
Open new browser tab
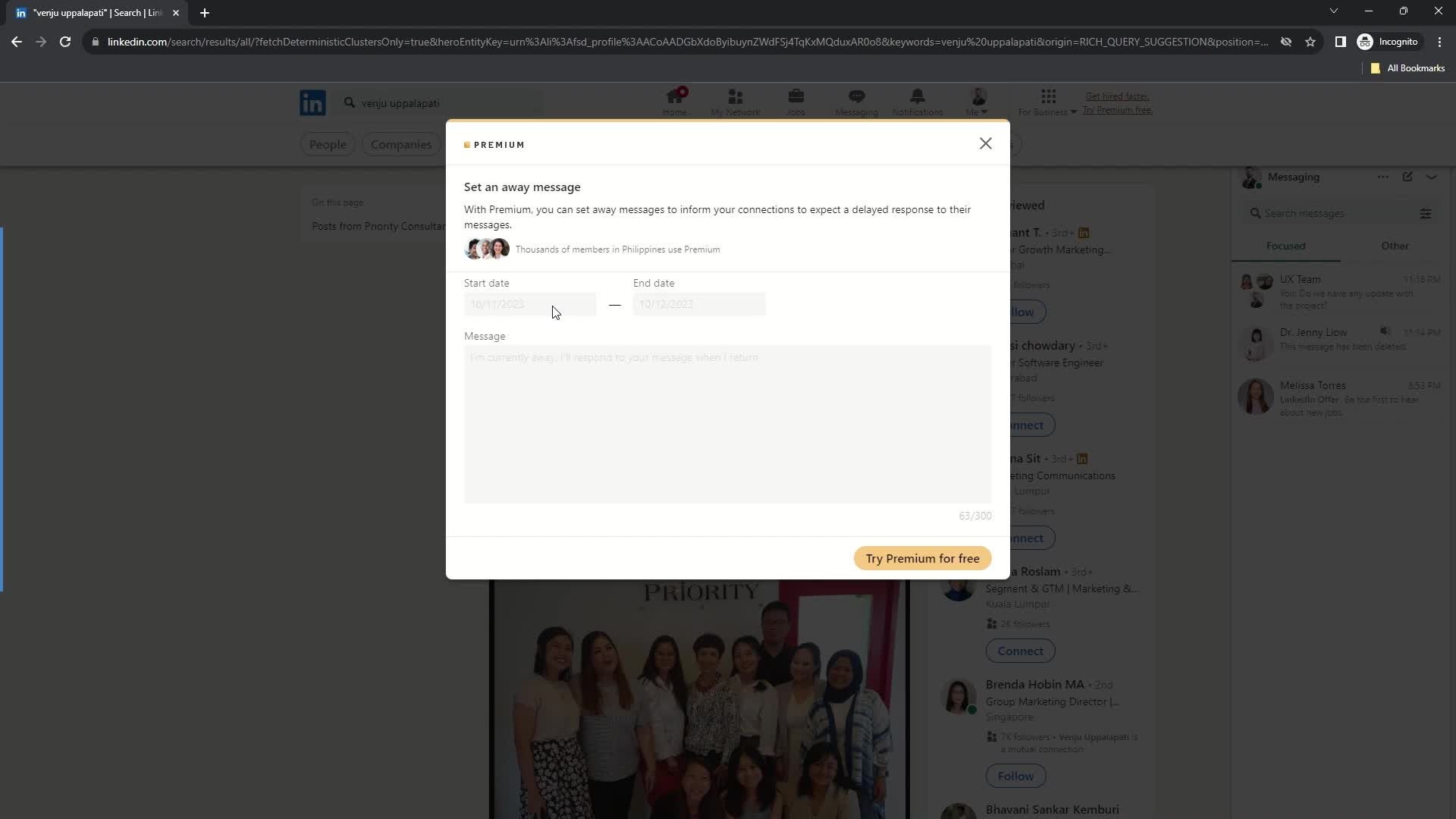click(205, 13)
